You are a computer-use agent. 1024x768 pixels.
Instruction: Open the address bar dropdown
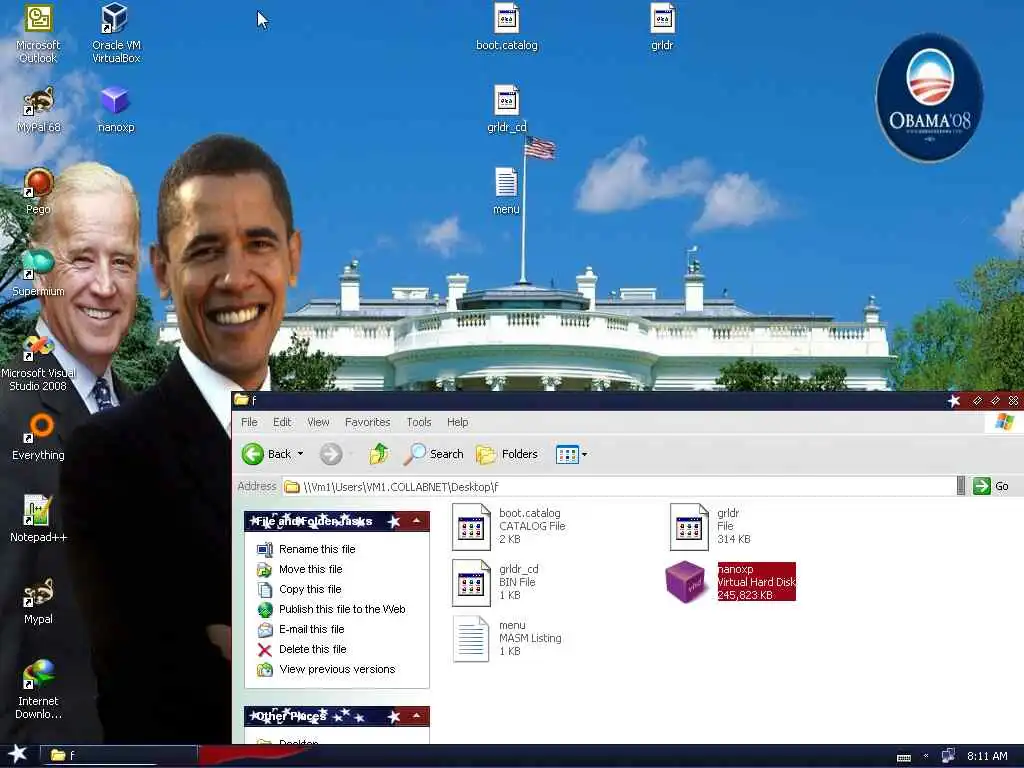(x=961, y=486)
